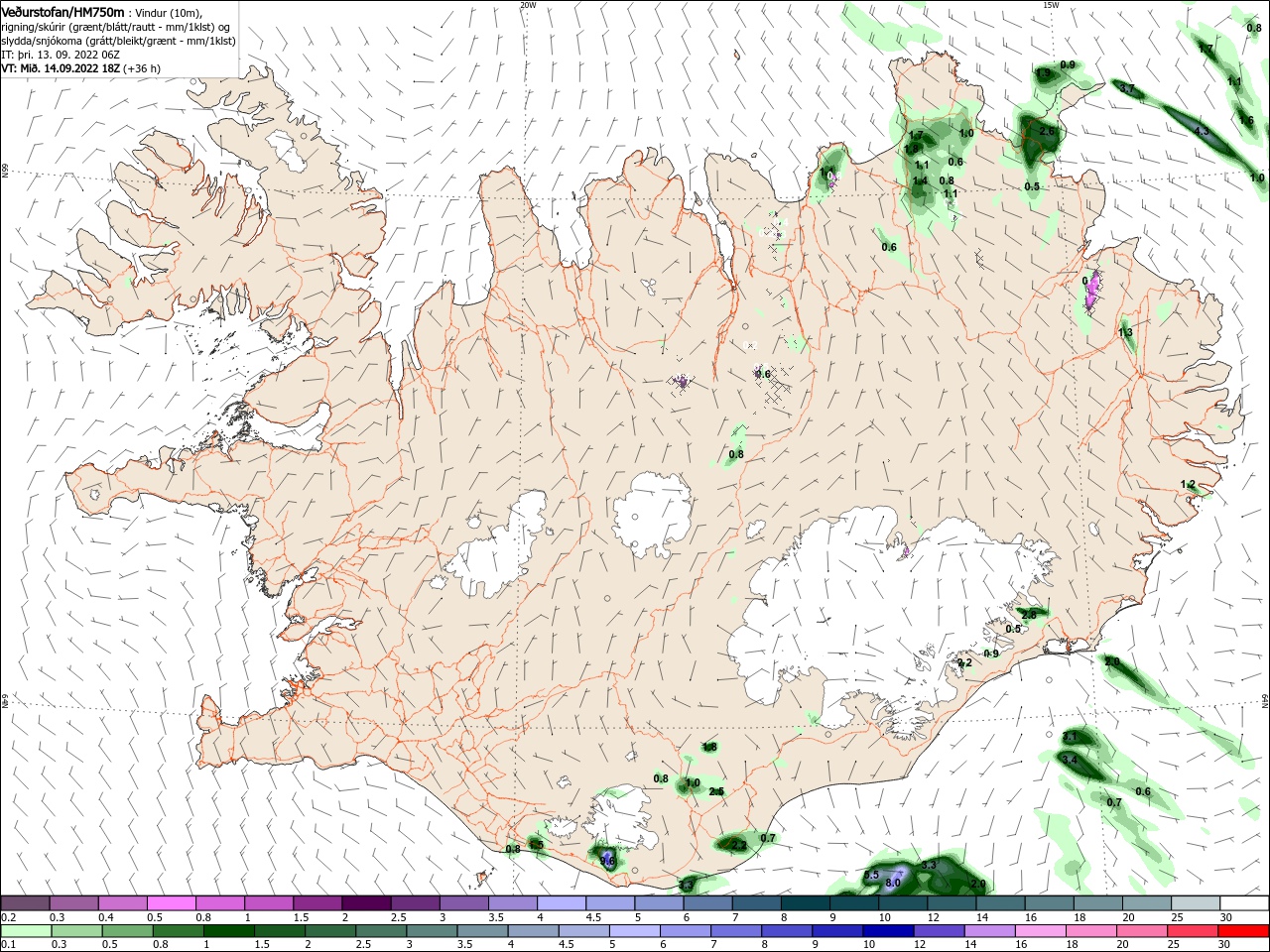Click the 5.5 precipitation value off the south coast
Image resolution: width=1270 pixels, height=952 pixels.
click(871, 875)
